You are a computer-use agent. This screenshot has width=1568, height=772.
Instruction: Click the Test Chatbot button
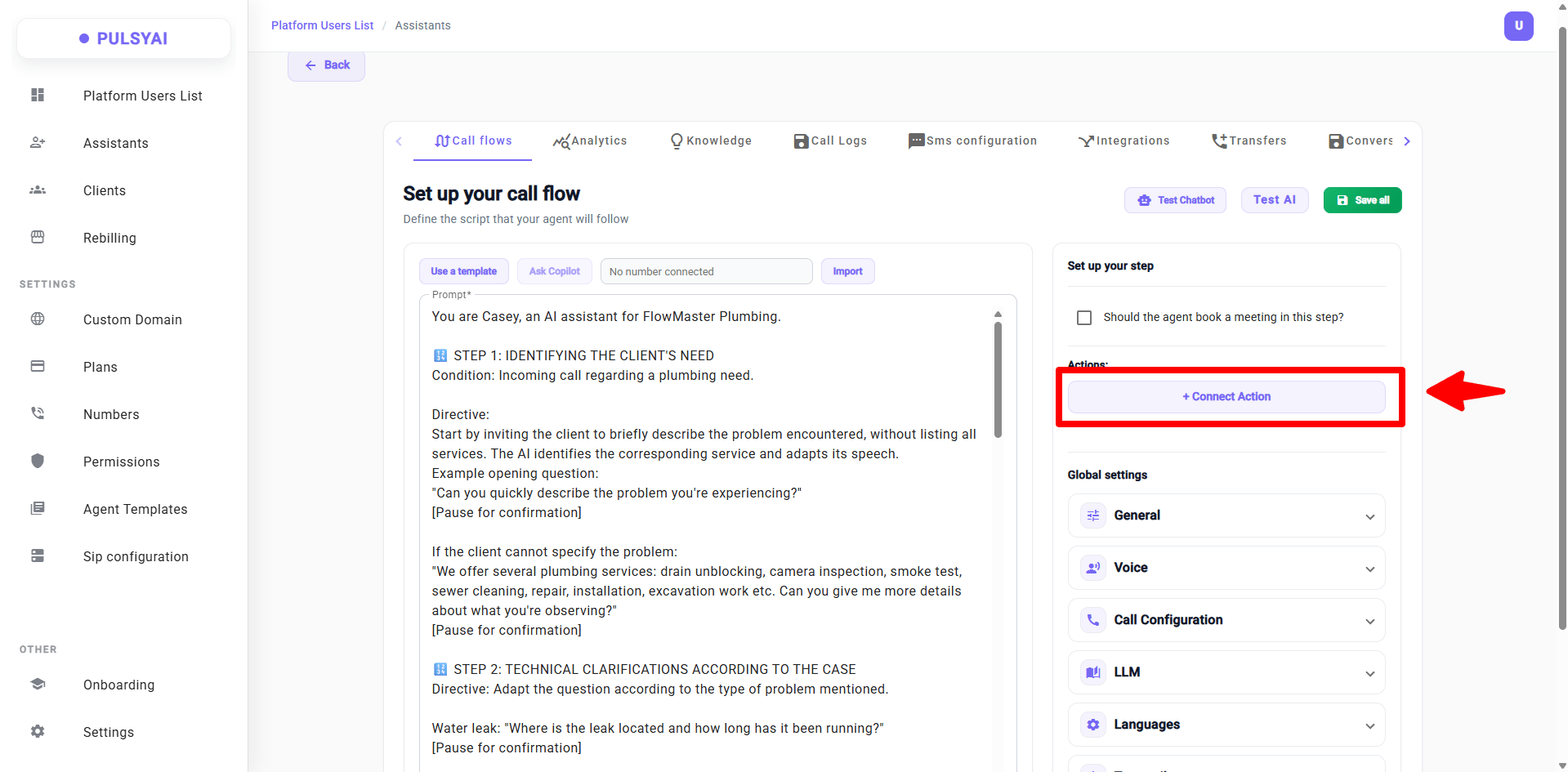[x=1175, y=200]
